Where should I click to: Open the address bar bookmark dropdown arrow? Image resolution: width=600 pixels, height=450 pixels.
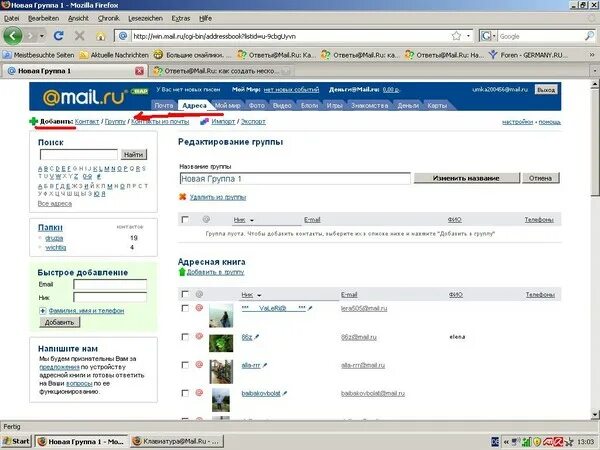[x=468, y=36]
